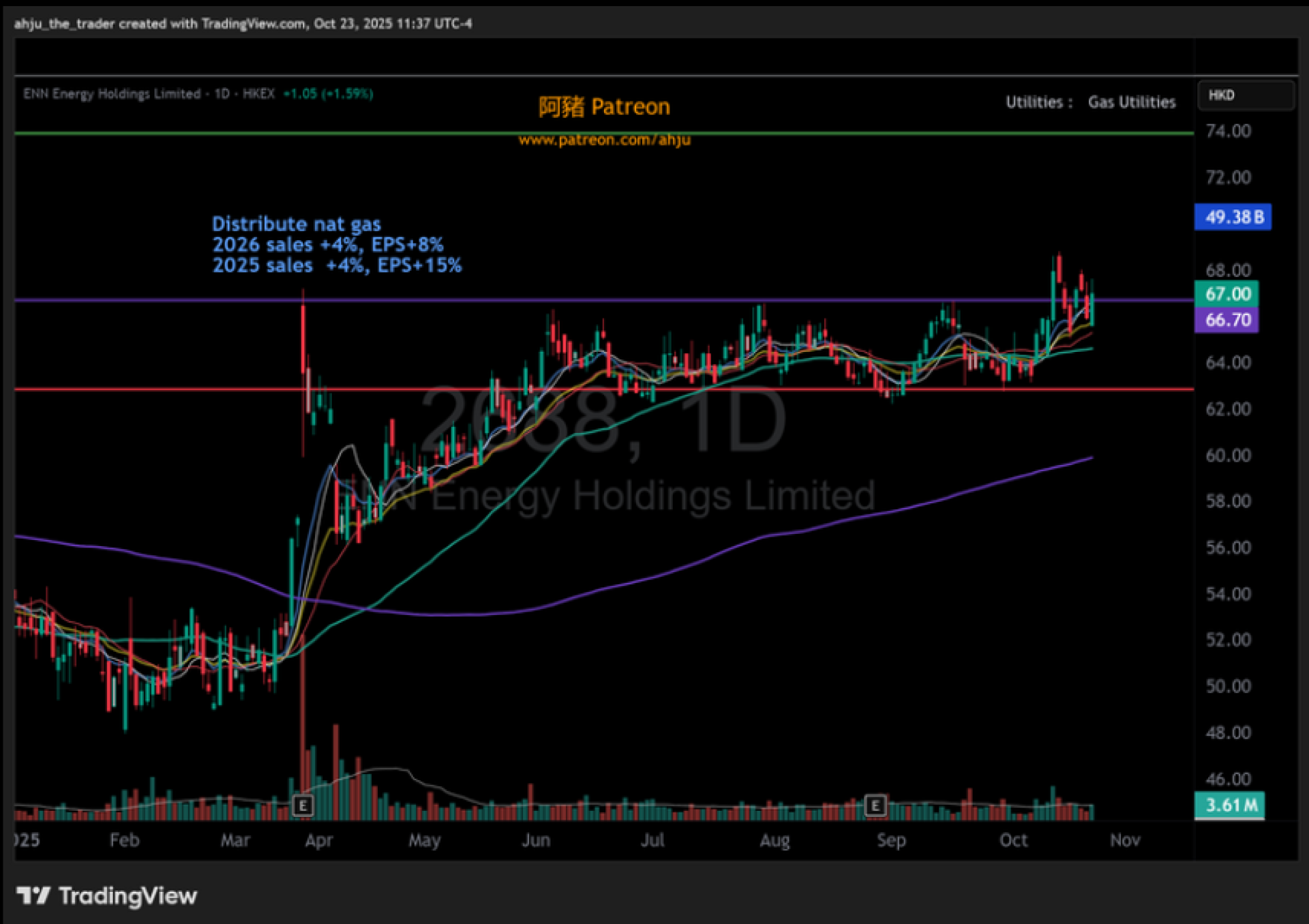Click the purple 66.70 price label

1227,320
